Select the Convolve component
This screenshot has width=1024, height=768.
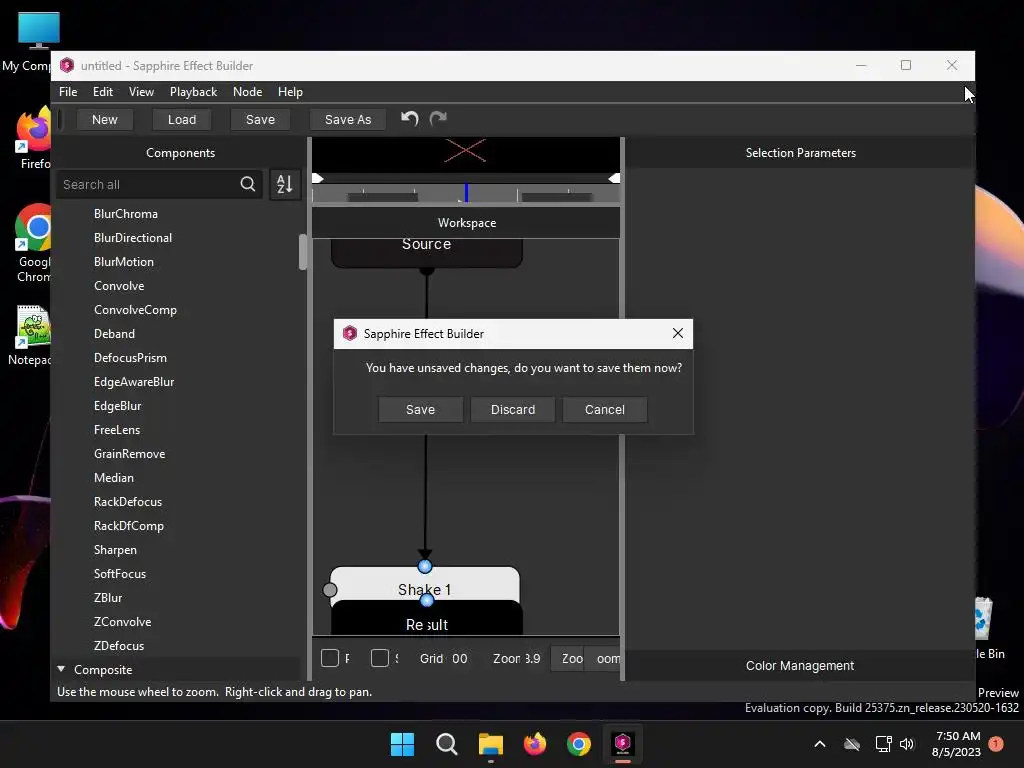[119, 286]
